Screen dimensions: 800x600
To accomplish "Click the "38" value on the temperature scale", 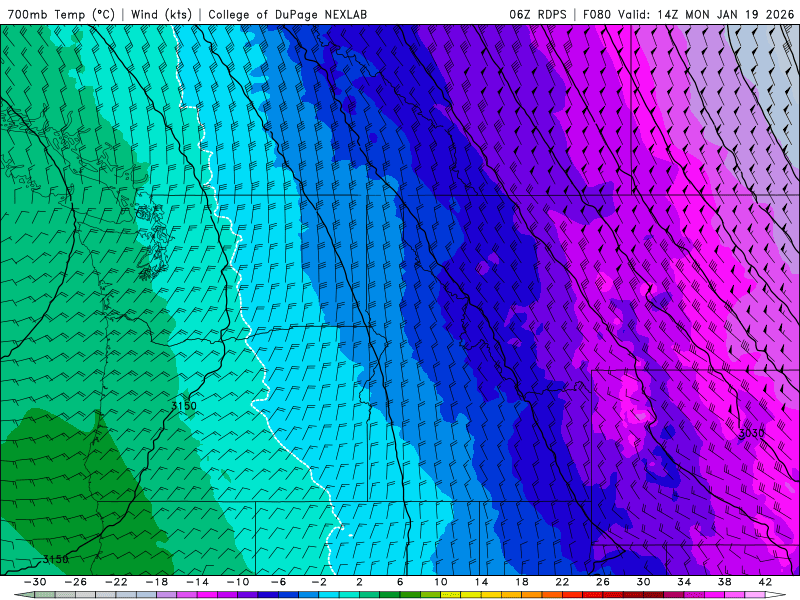I will 724,582.
